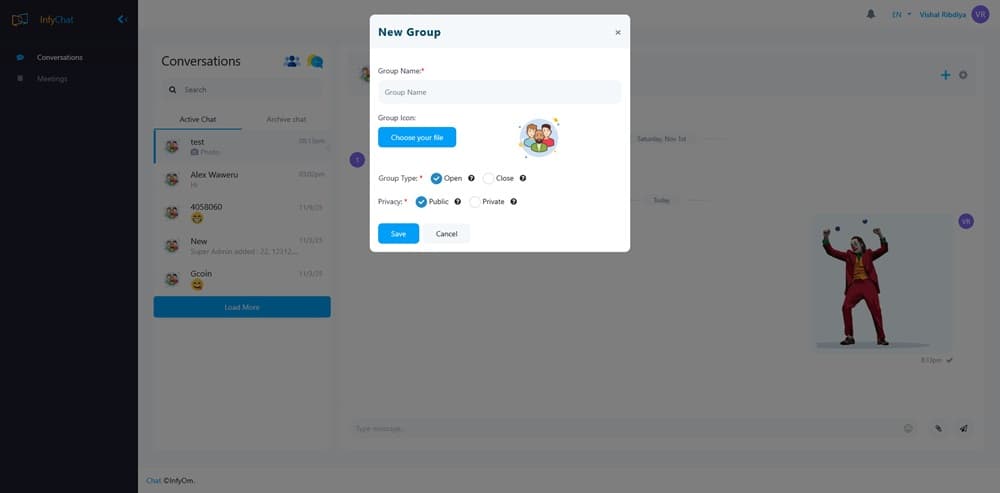Click the notification bell icon

coord(871,14)
